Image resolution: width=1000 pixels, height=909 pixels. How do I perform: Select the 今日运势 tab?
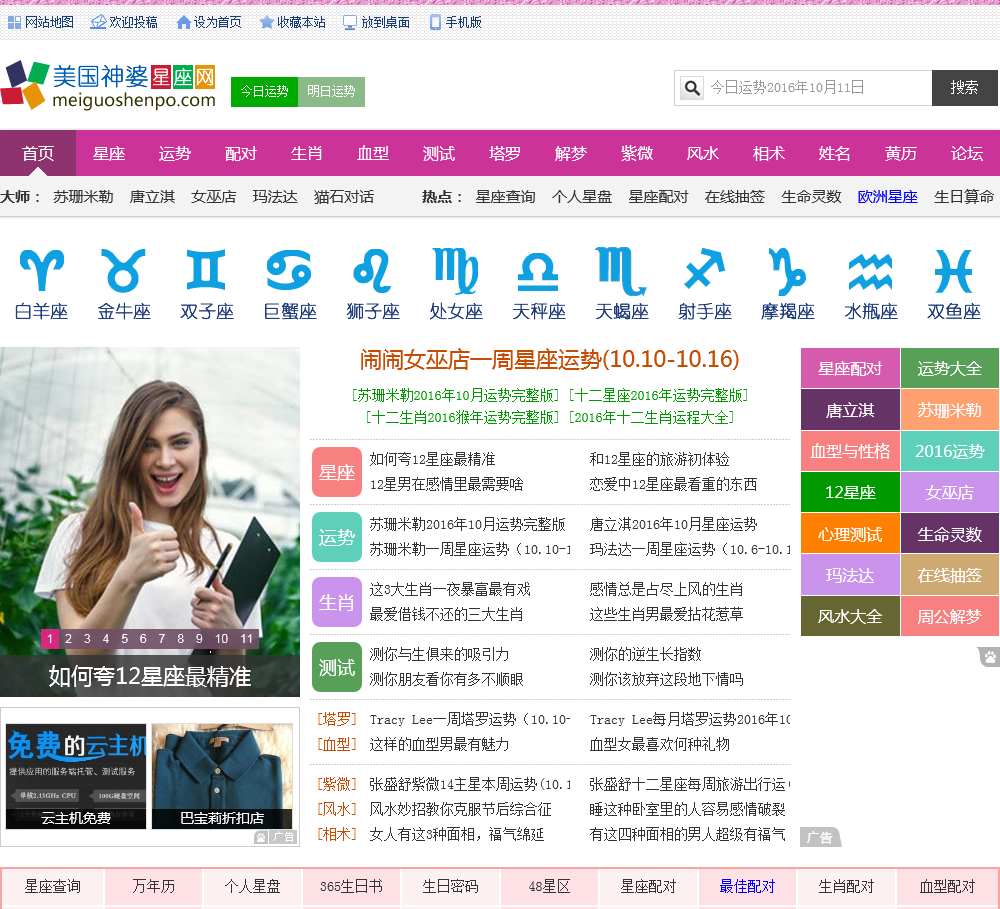264,91
